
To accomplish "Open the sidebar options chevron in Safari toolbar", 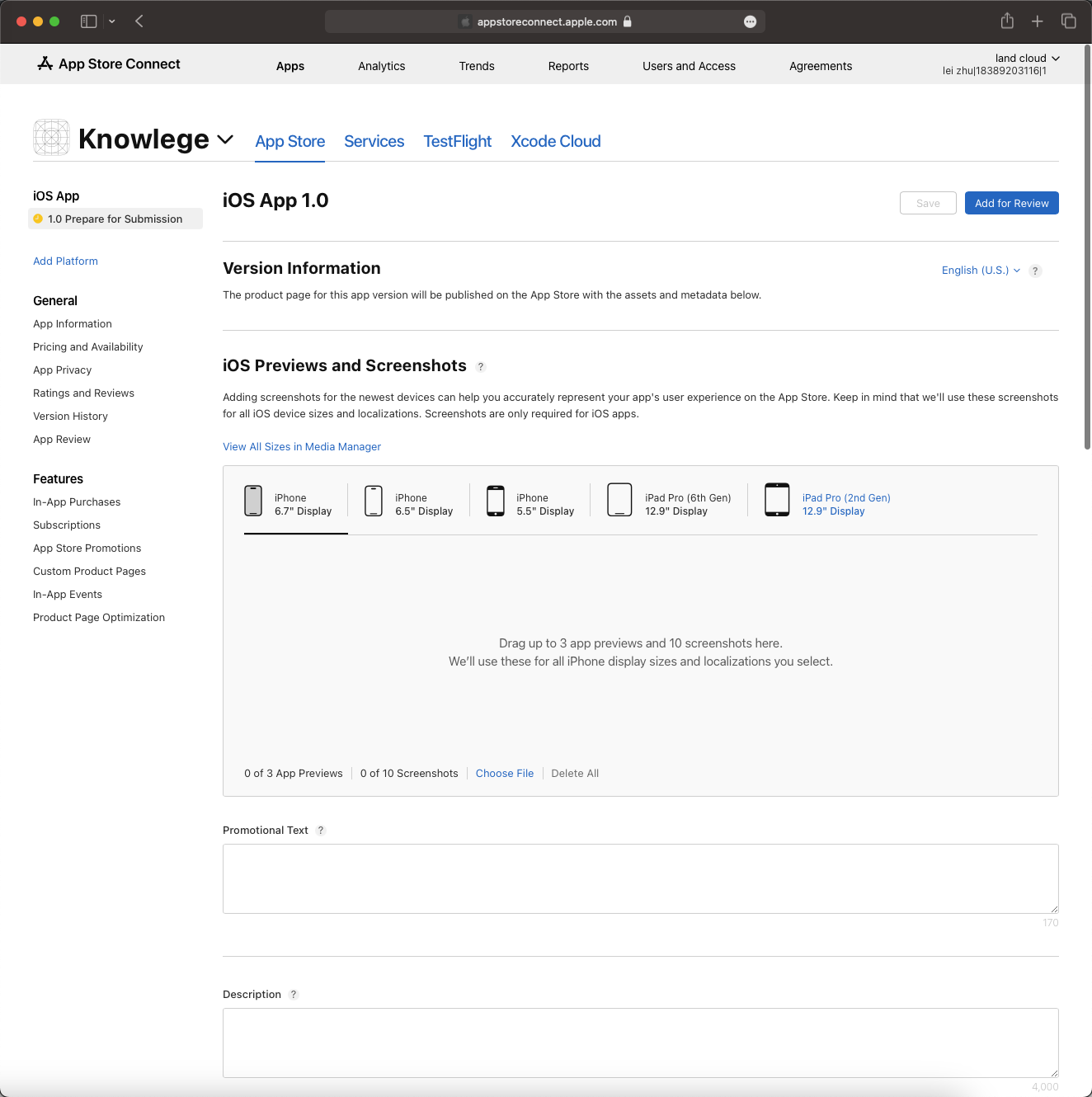I will pyautogui.click(x=112, y=21).
